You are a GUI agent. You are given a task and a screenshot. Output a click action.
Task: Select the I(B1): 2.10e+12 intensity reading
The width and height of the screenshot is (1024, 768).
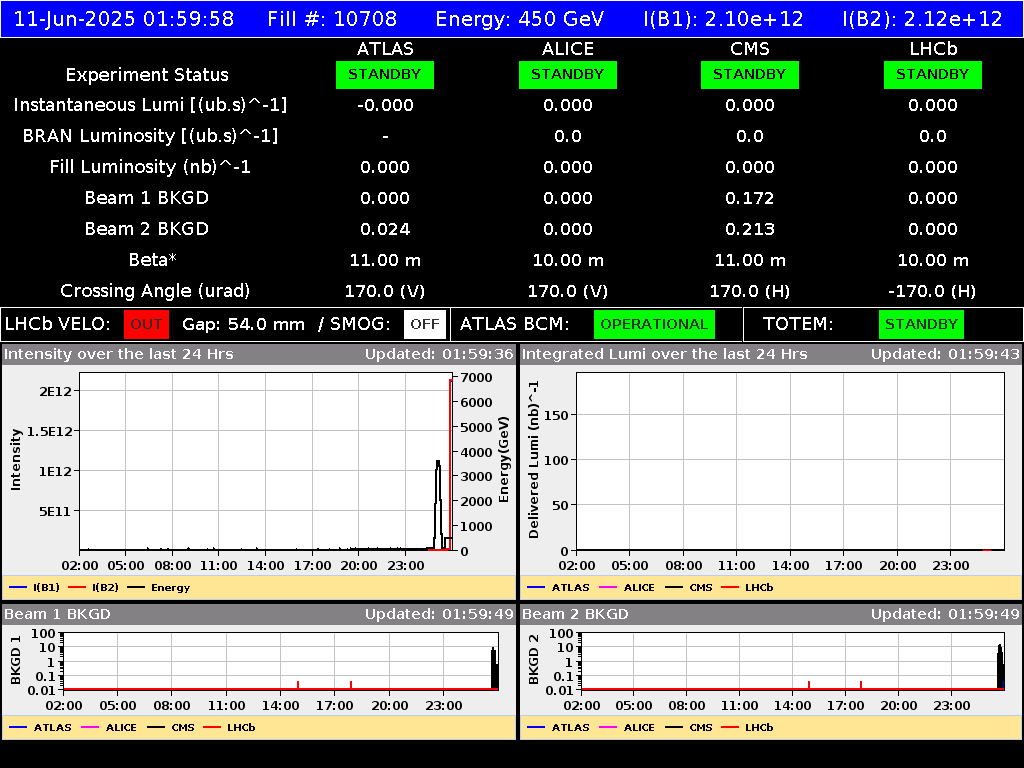click(x=724, y=19)
